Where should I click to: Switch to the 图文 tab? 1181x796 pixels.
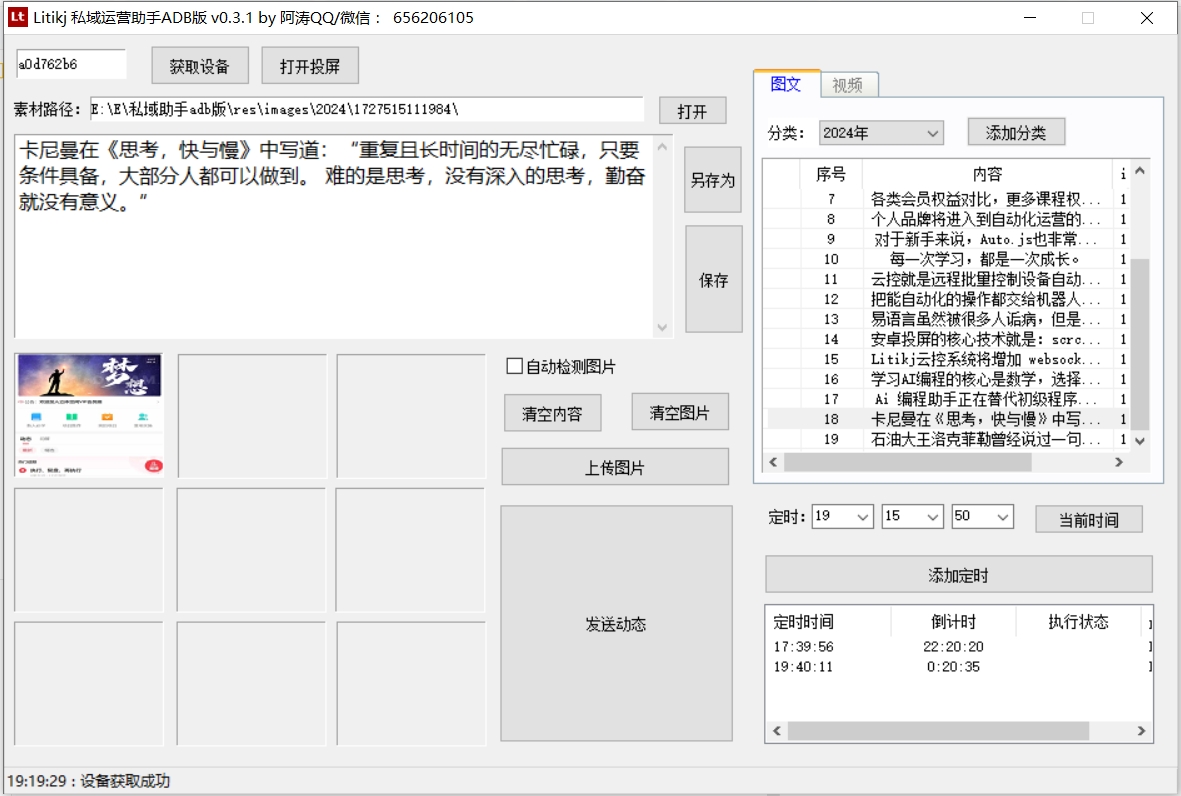(787, 86)
